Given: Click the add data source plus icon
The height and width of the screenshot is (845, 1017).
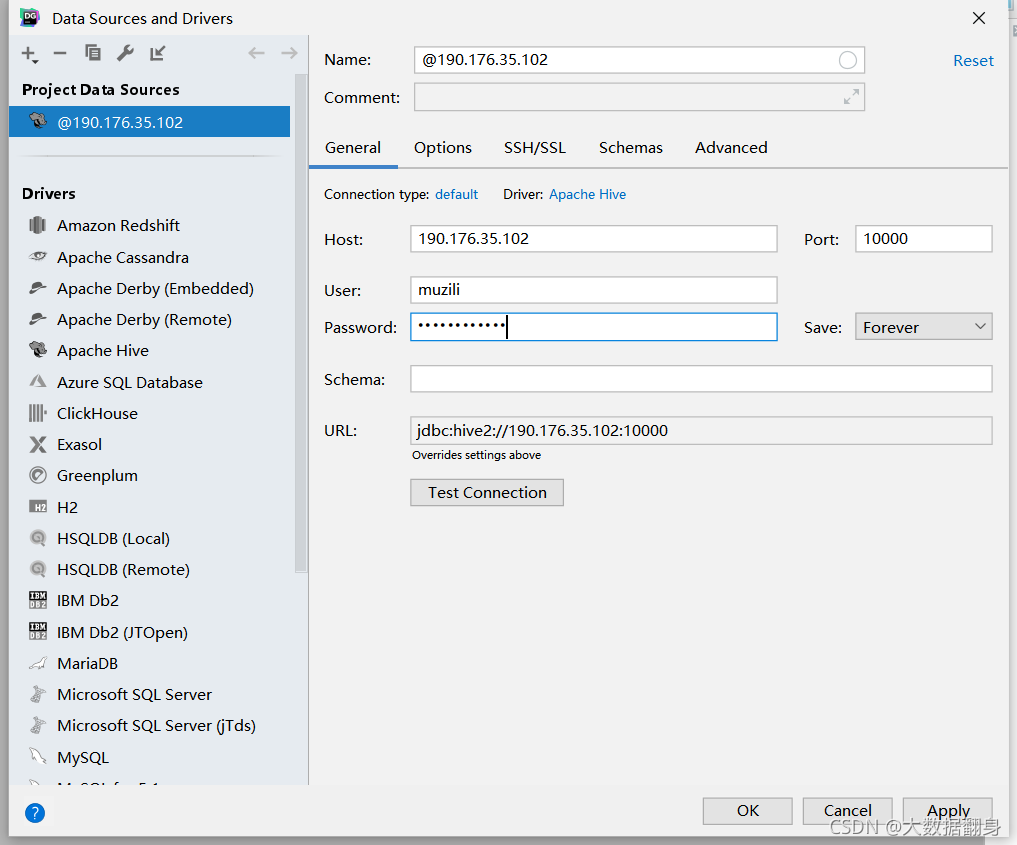Looking at the screenshot, I should 29,54.
